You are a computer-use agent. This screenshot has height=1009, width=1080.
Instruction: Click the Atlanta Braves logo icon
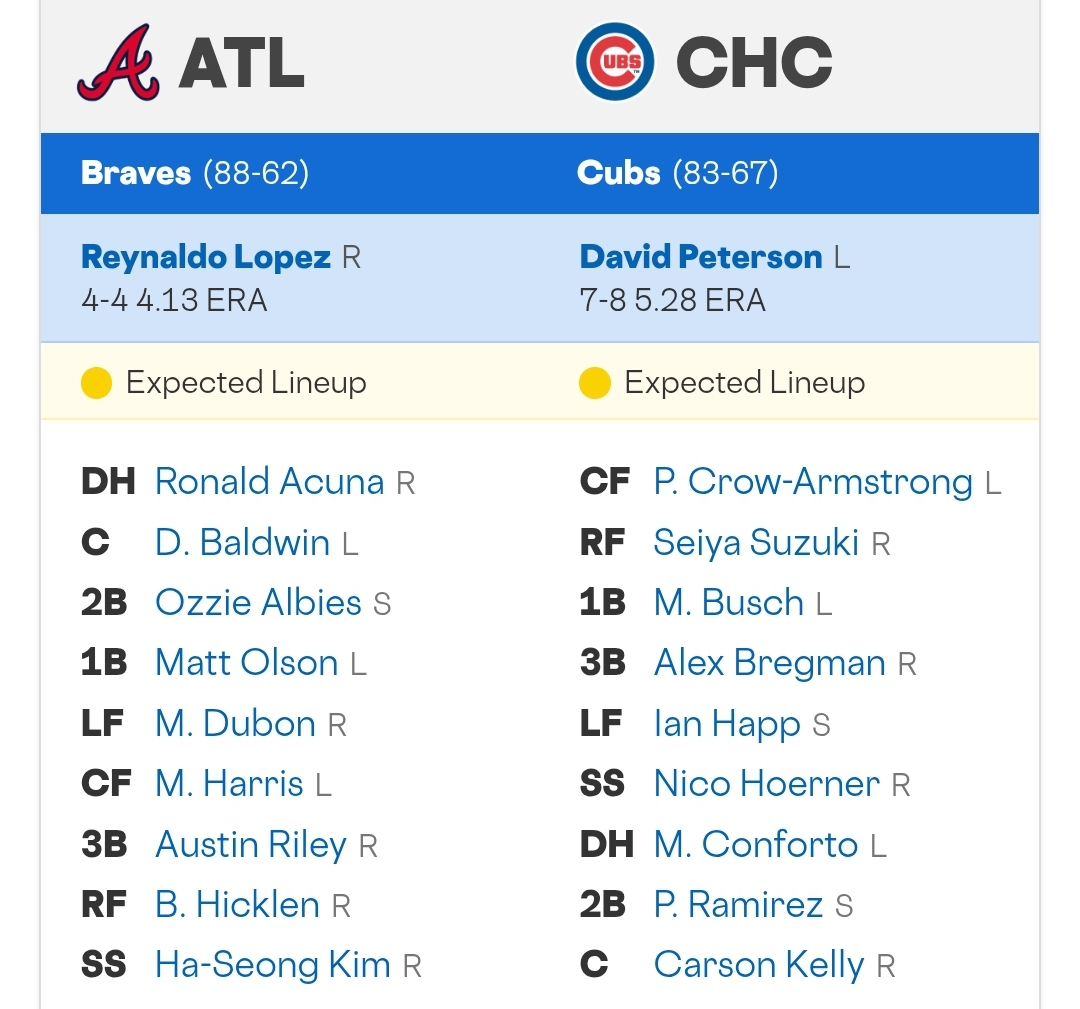(118, 62)
